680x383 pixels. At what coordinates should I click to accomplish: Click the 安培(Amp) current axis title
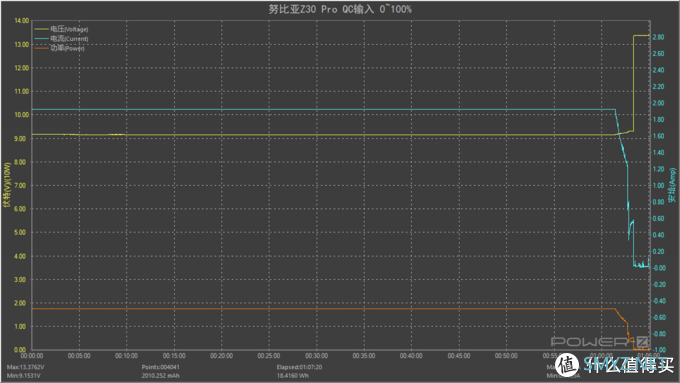672,185
